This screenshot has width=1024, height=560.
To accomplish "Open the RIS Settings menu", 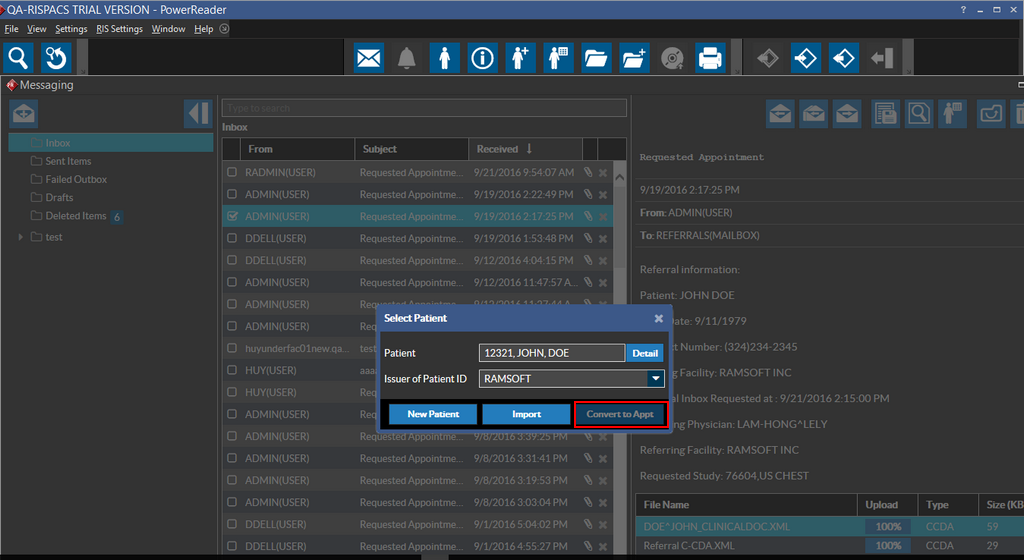I will click(119, 29).
